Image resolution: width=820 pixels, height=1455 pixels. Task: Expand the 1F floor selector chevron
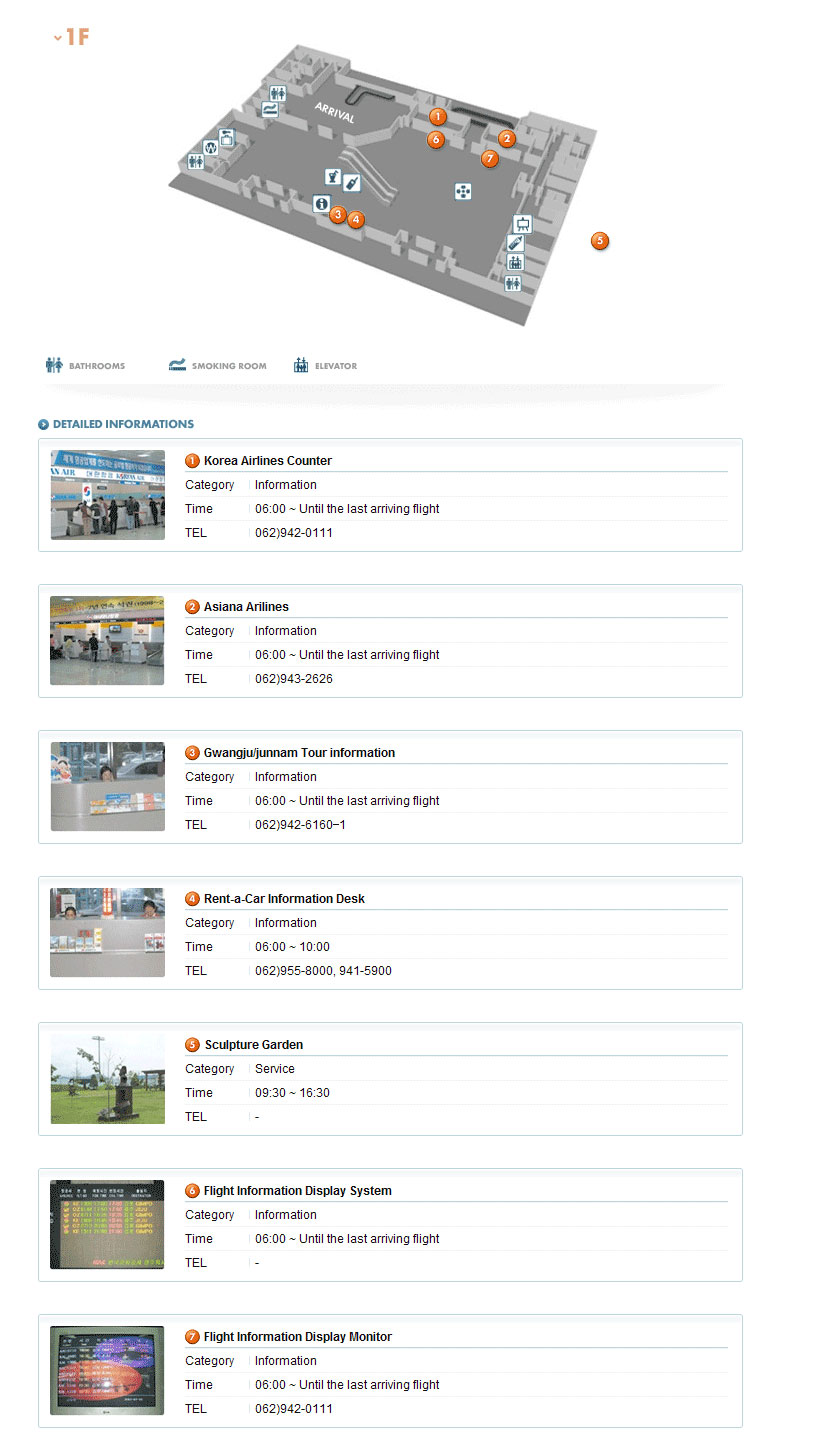[58, 38]
